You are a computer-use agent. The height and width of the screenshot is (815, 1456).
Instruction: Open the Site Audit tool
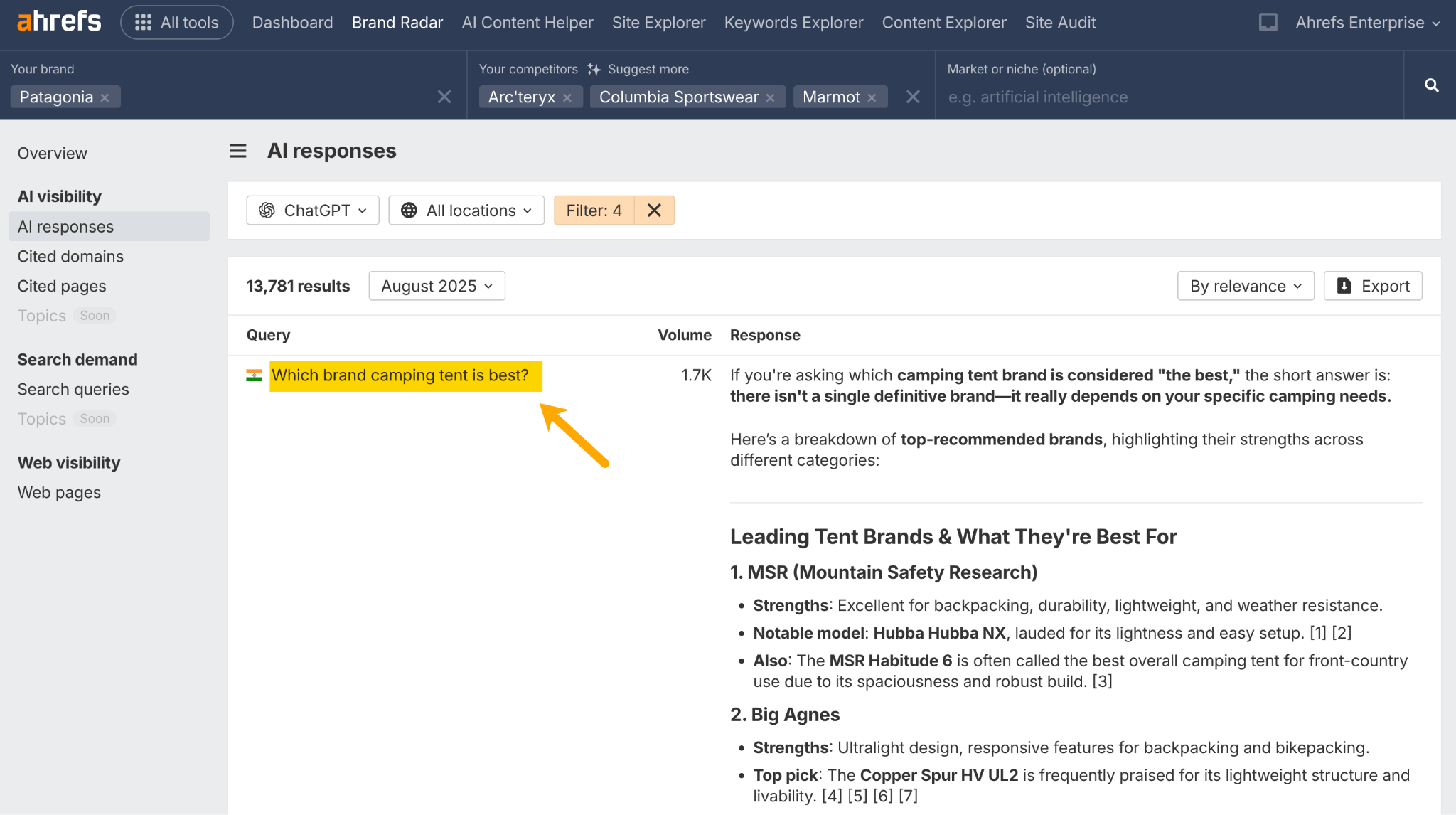tap(1060, 22)
